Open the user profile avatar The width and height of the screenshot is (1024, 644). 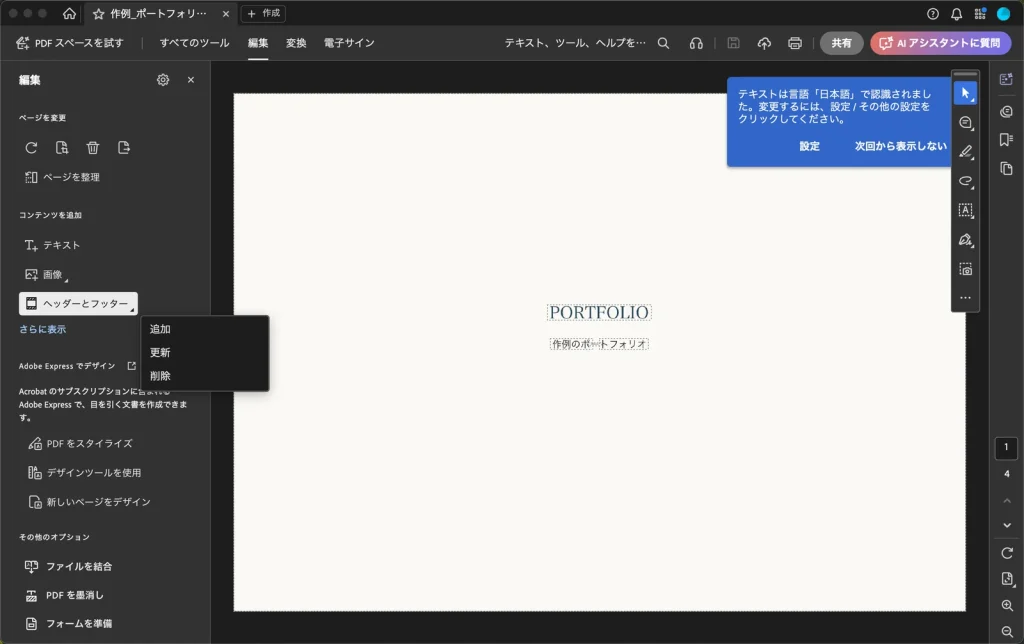[1003, 14]
